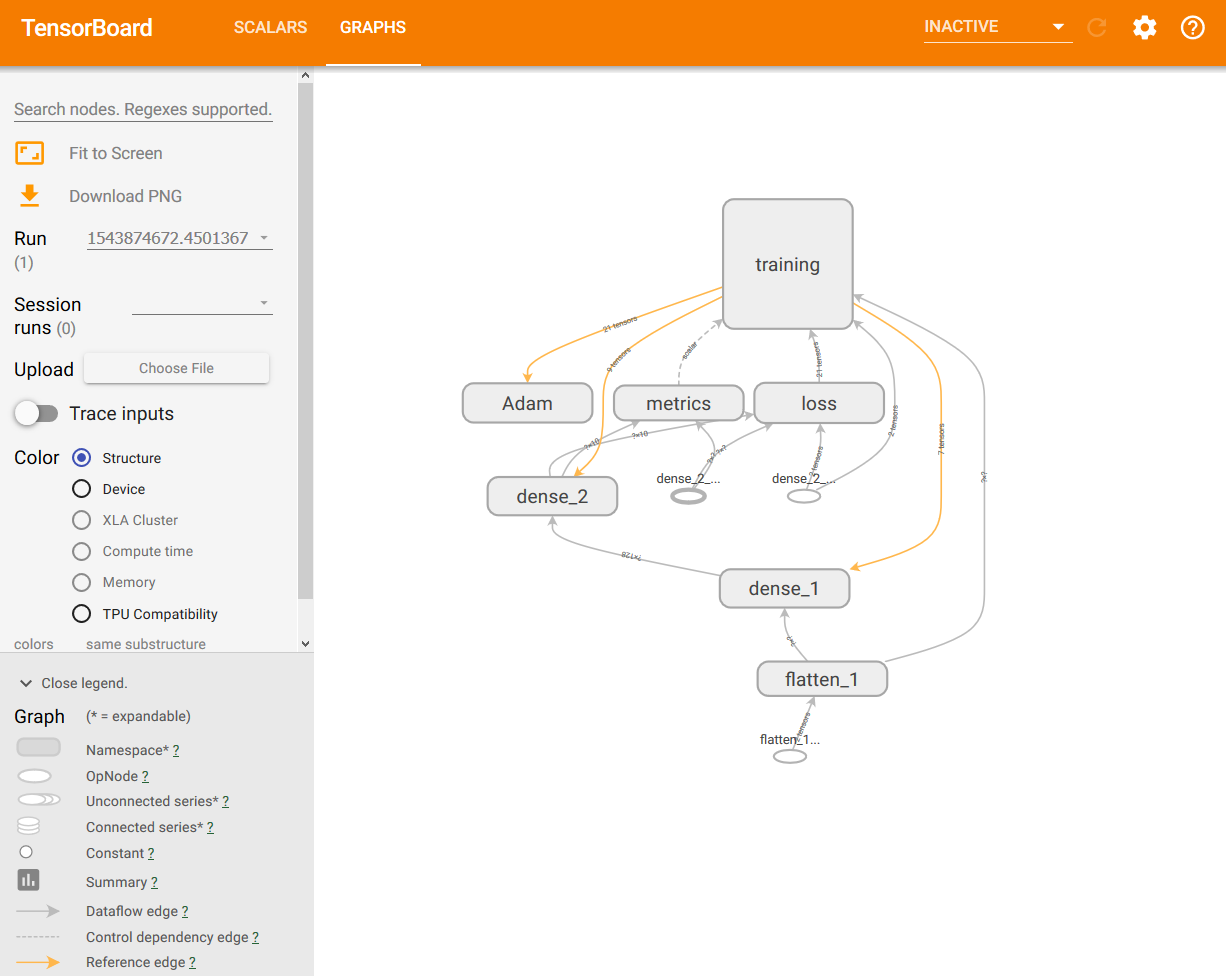The image size is (1226, 976).
Task: Click the Dataflow edge legend arrow
Action: point(36,911)
